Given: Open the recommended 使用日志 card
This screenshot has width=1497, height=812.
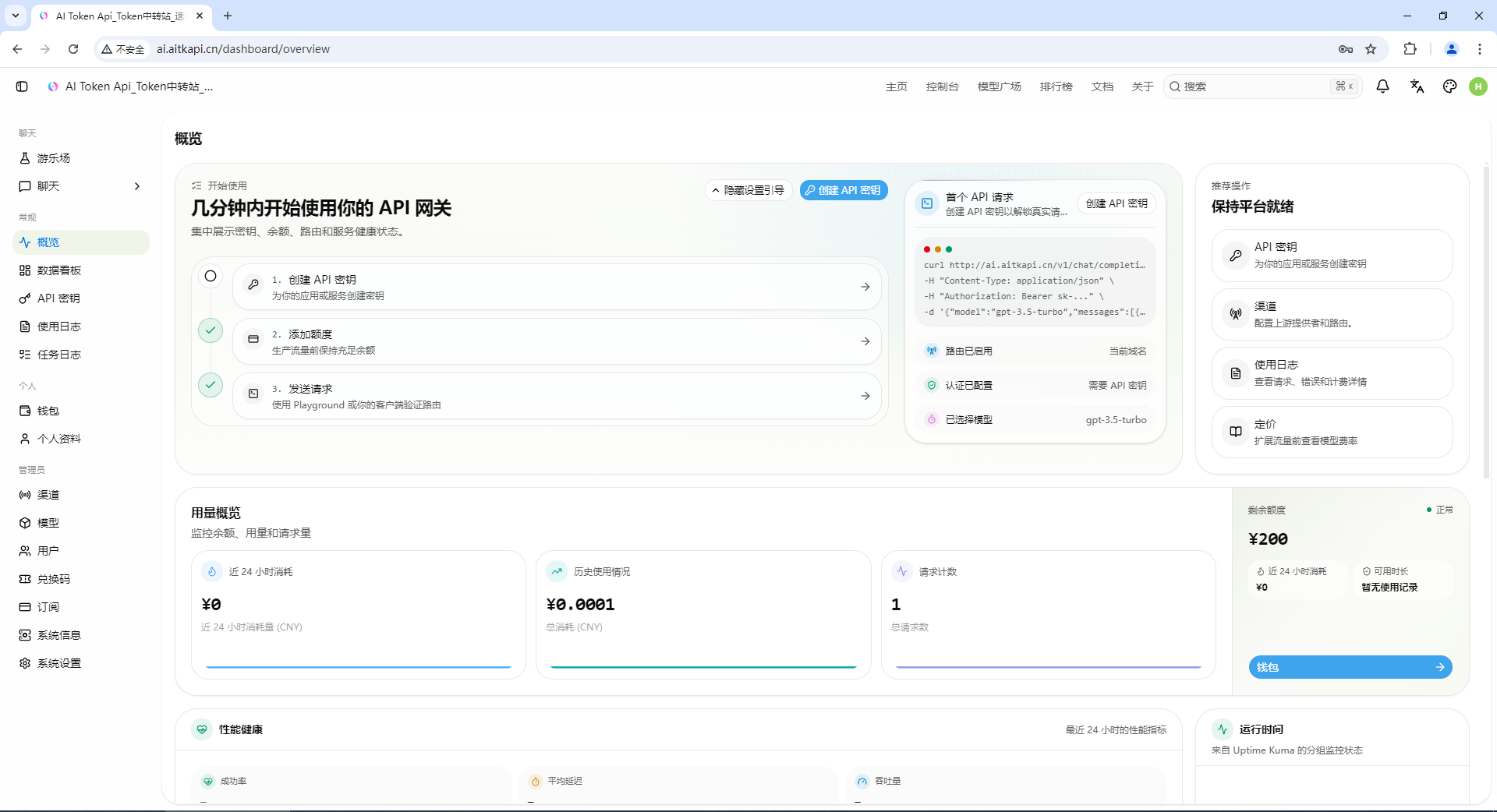Looking at the screenshot, I should point(1332,373).
